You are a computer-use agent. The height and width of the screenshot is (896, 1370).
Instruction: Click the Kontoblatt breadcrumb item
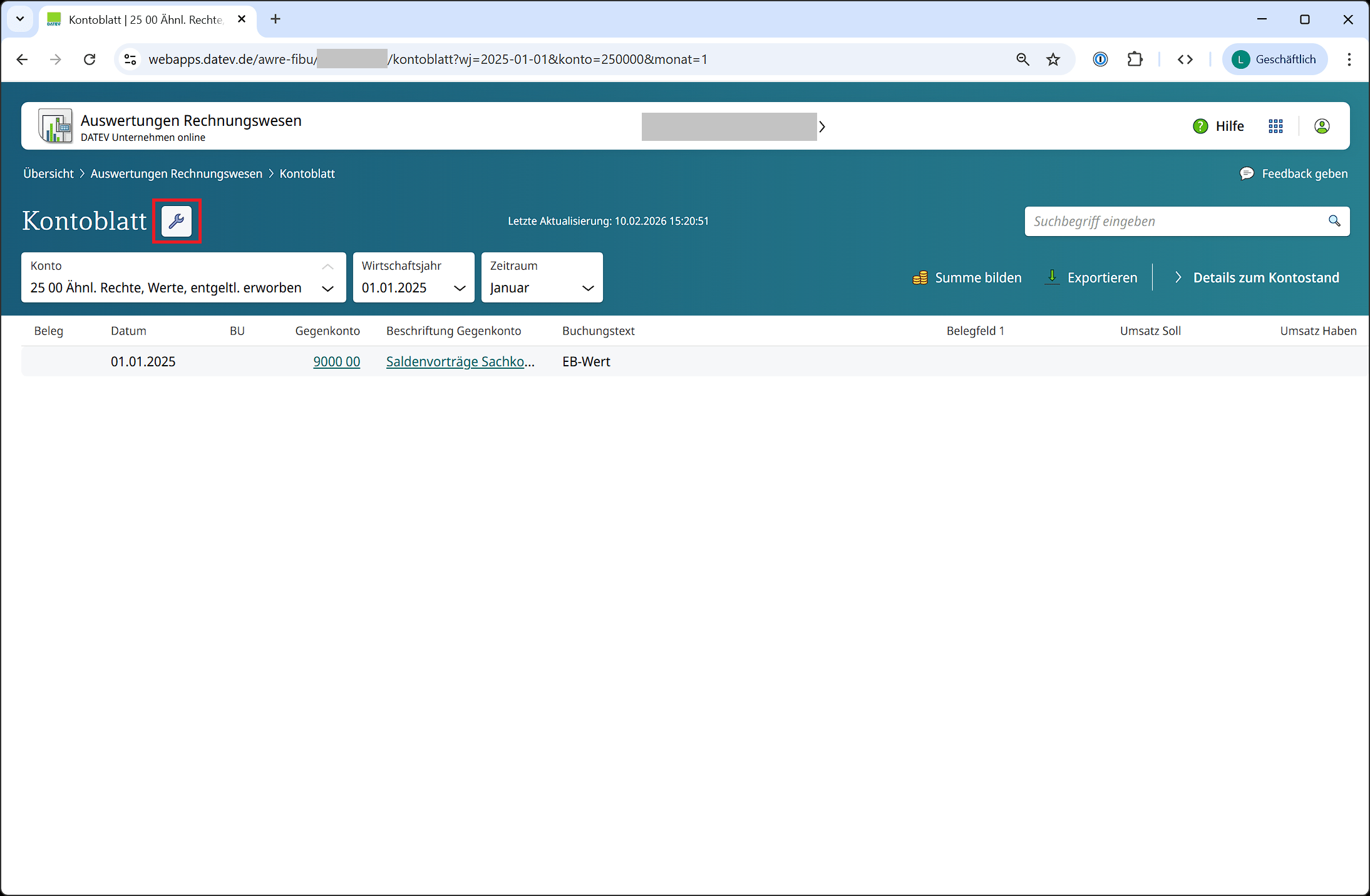point(307,173)
